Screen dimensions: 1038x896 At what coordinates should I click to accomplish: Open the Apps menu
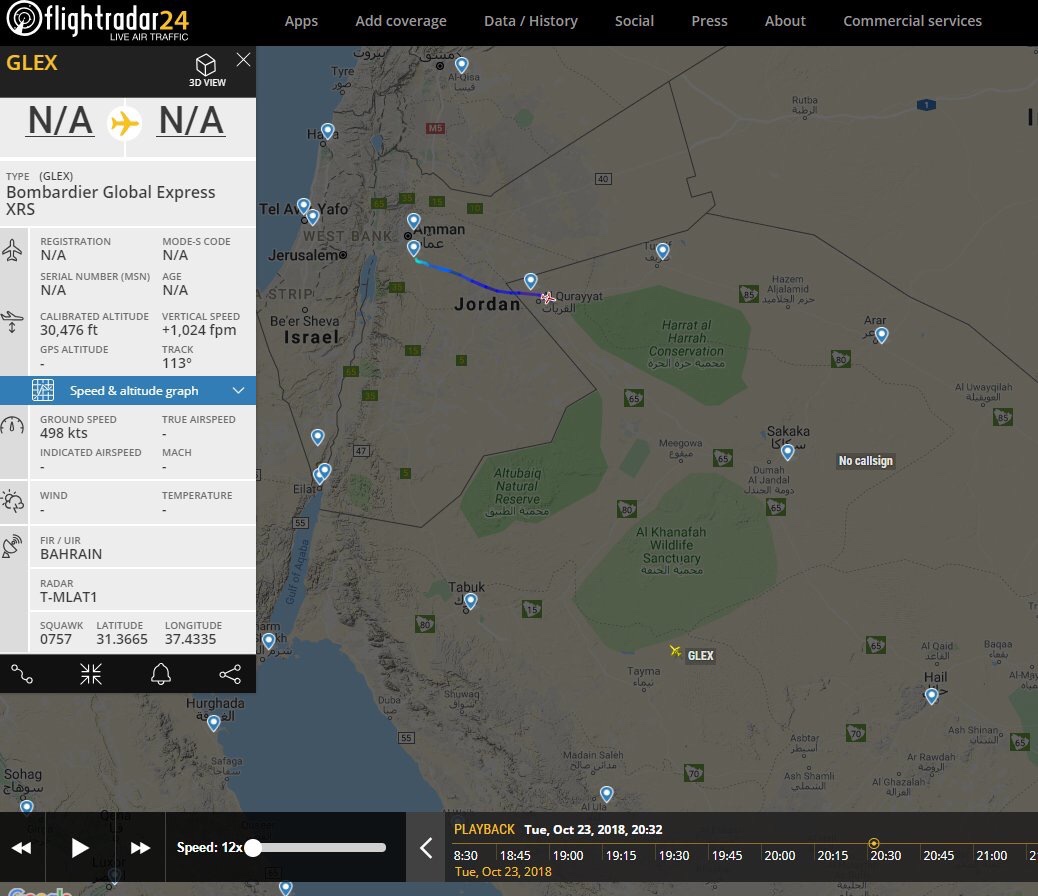tap(301, 21)
